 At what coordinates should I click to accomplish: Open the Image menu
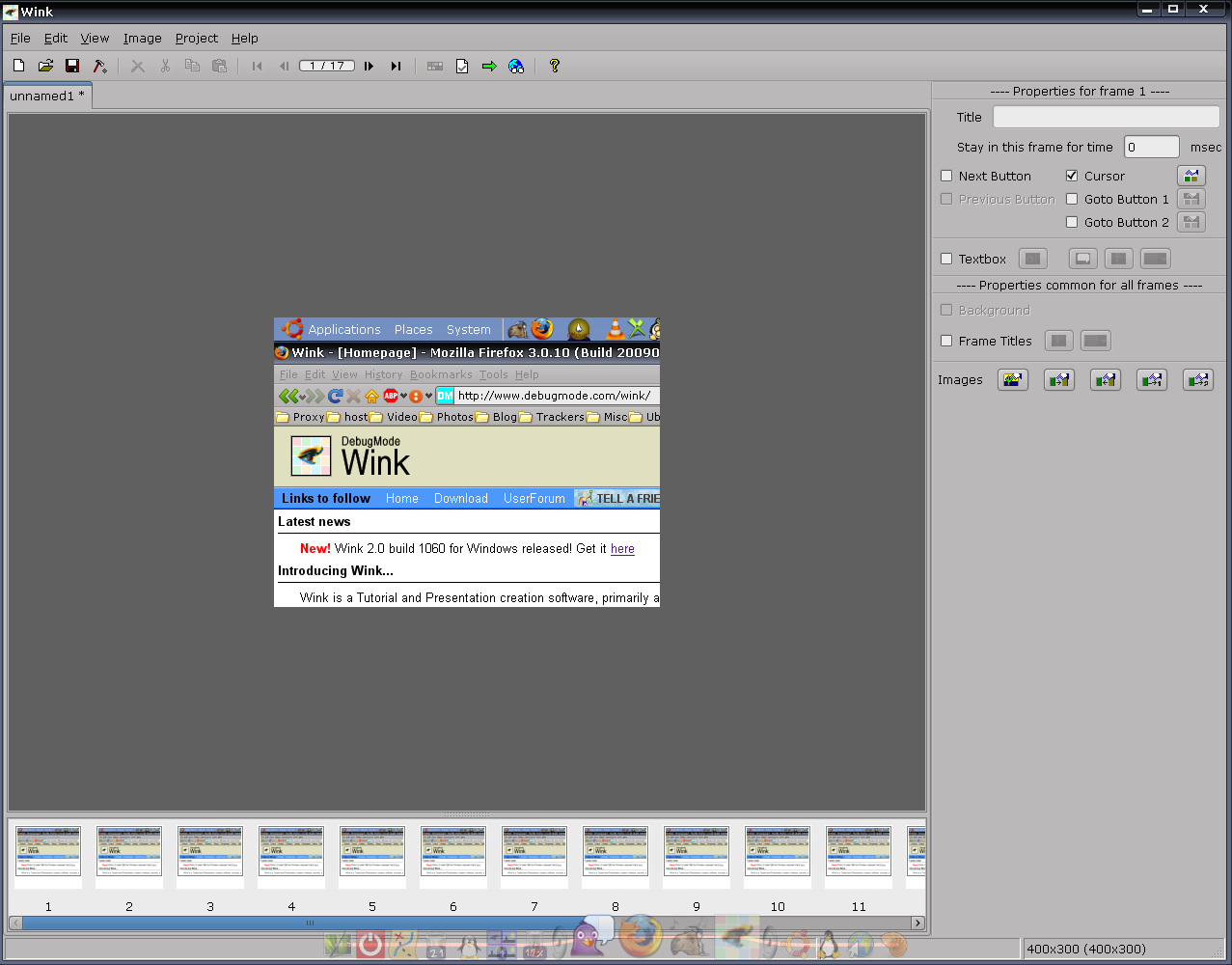point(142,38)
